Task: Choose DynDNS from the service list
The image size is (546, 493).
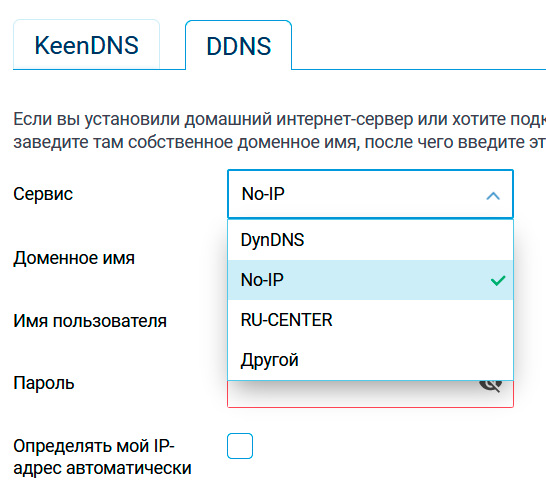Action: [x=370, y=240]
